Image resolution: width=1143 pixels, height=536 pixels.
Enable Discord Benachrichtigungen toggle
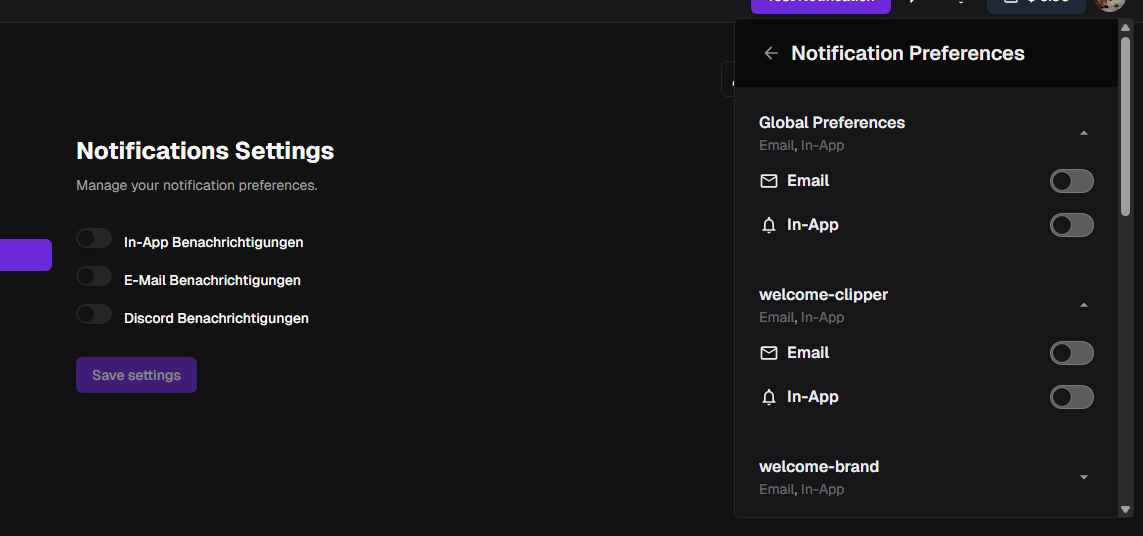tap(94, 315)
